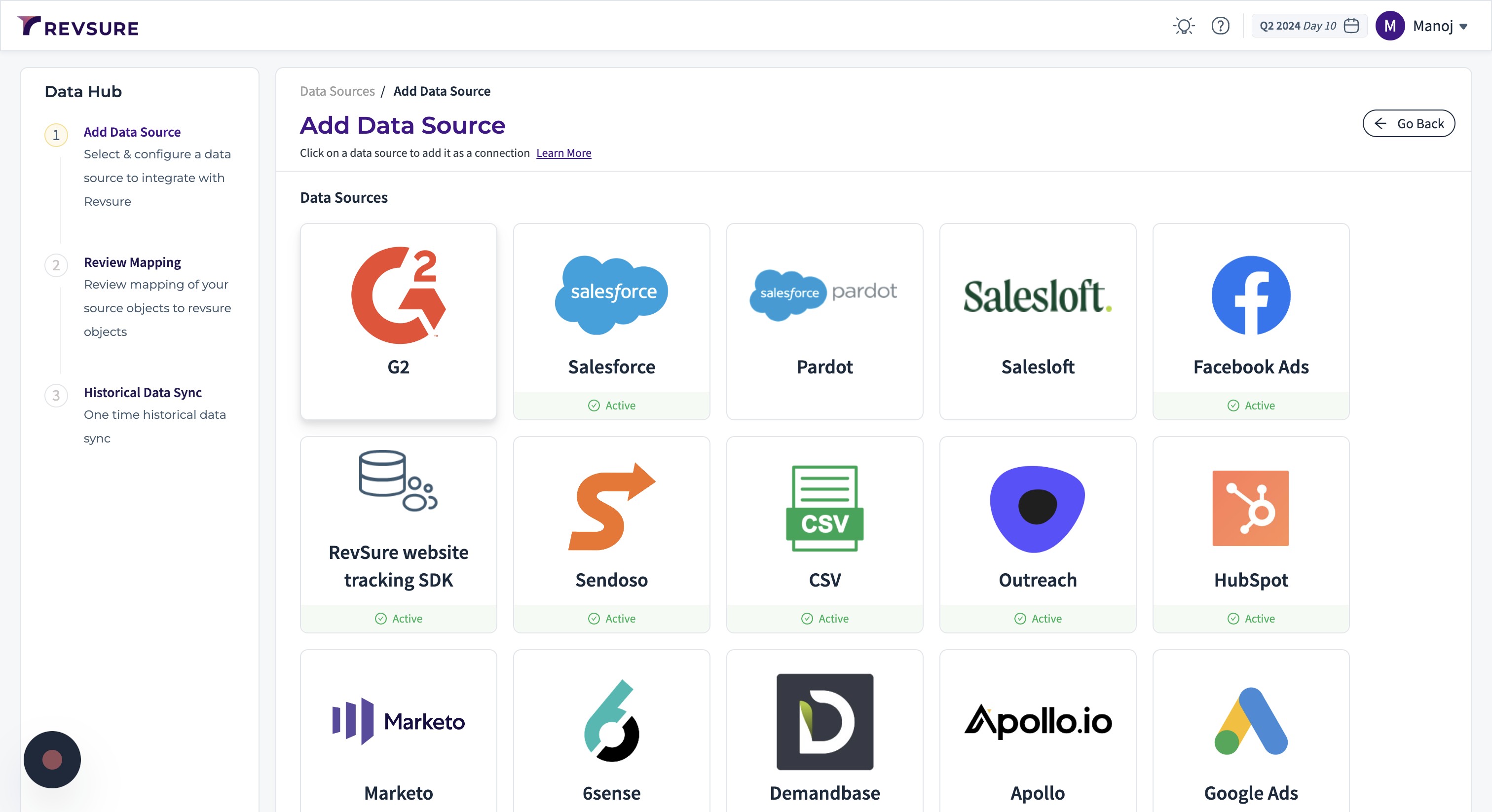Click the Salesforce cloud logo
The height and width of the screenshot is (812, 1492).
click(x=611, y=294)
